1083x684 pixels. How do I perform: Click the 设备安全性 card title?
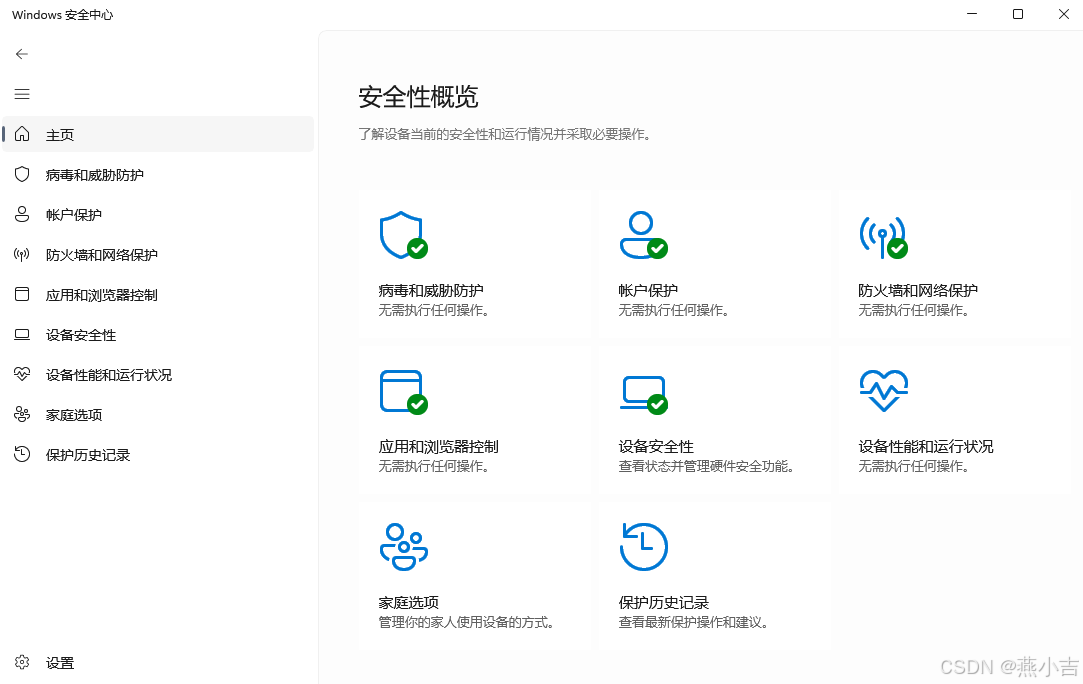point(656,447)
